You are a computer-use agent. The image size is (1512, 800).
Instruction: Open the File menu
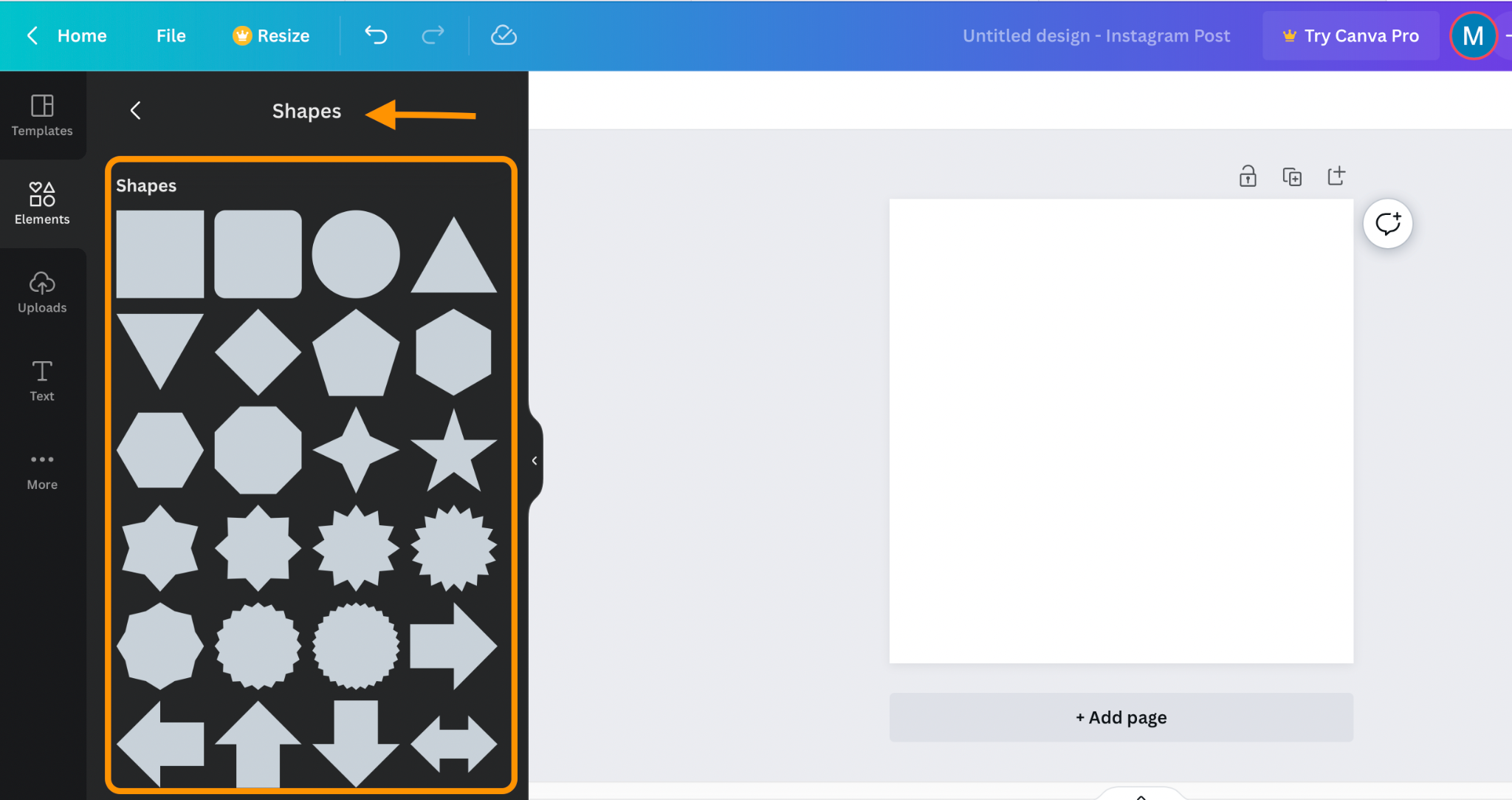[171, 35]
